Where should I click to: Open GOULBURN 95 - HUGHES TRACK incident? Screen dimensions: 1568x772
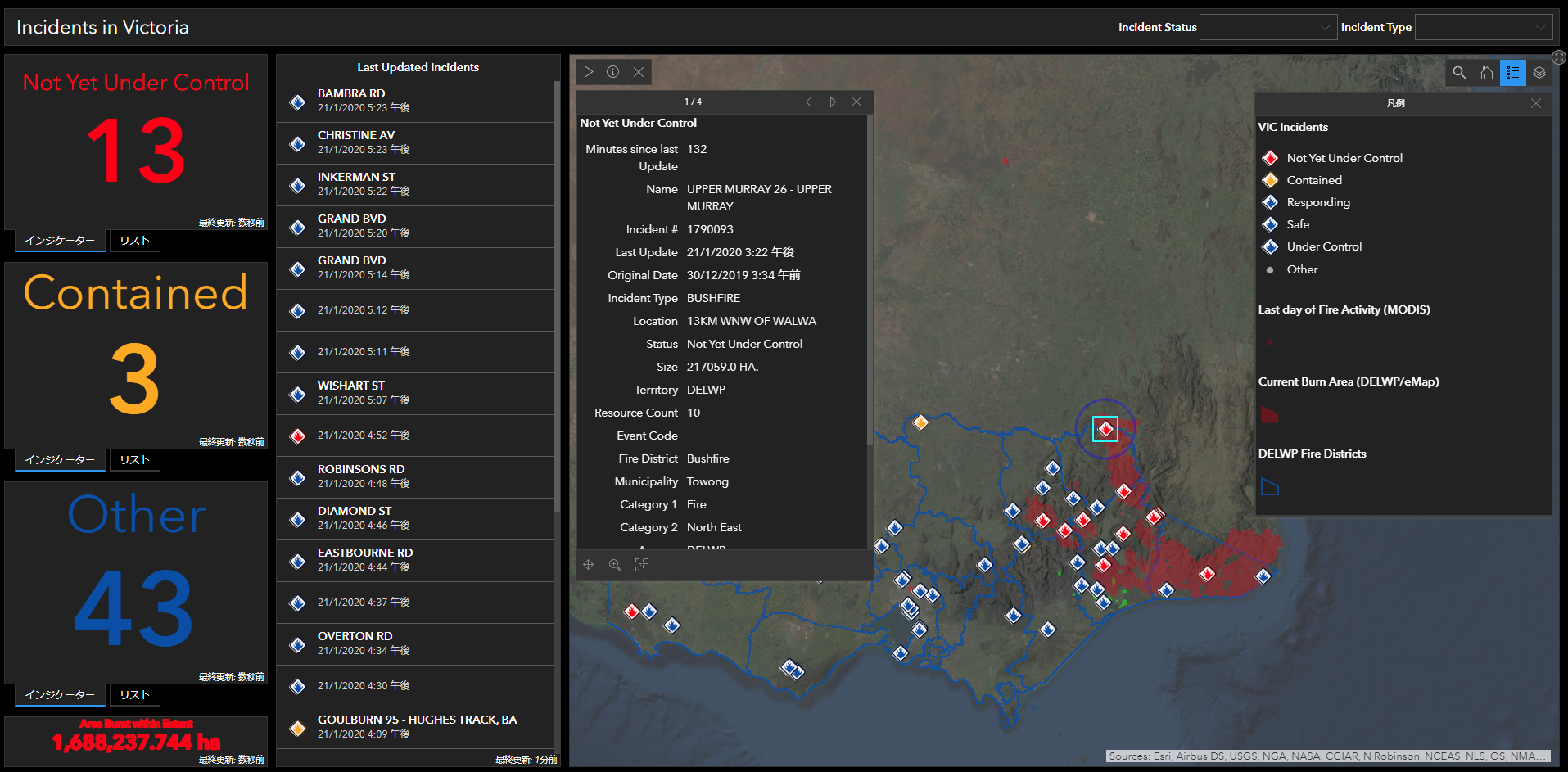[x=416, y=727]
